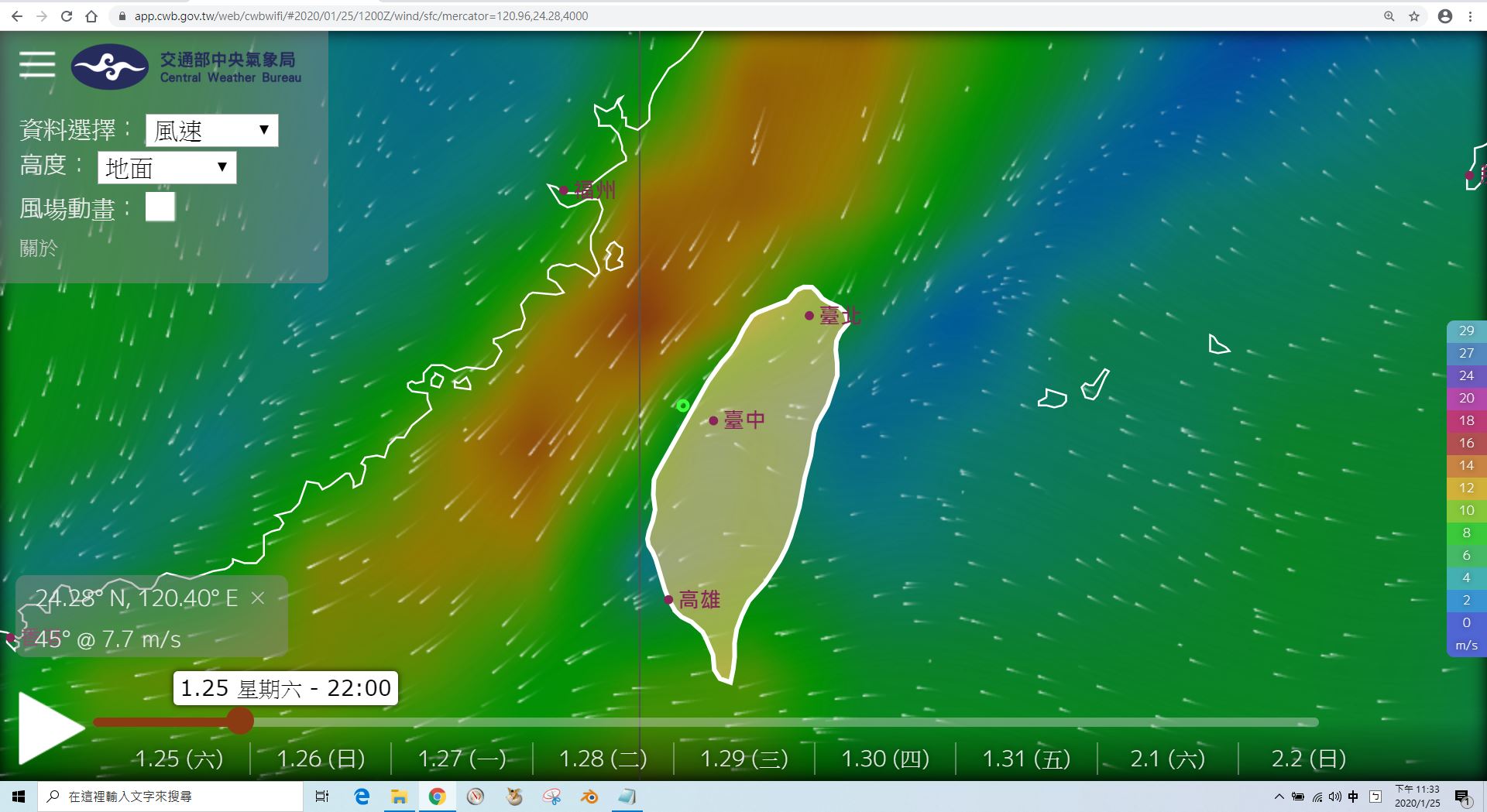
Task: Open the compass app on taskbar
Action: [x=476, y=797]
